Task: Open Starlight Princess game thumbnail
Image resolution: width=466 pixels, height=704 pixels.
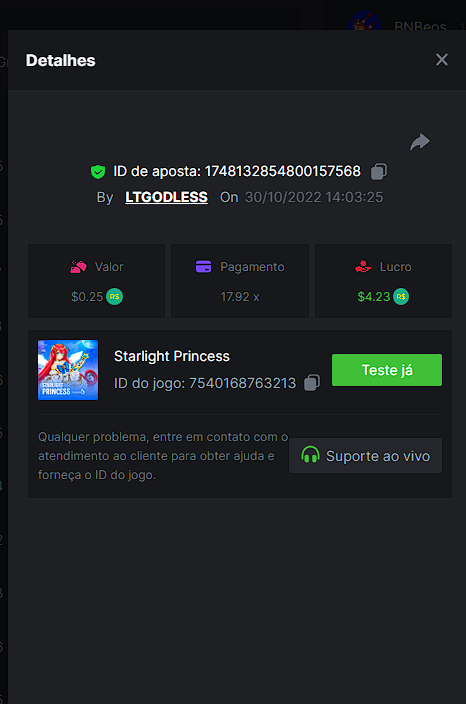Action: click(68, 370)
